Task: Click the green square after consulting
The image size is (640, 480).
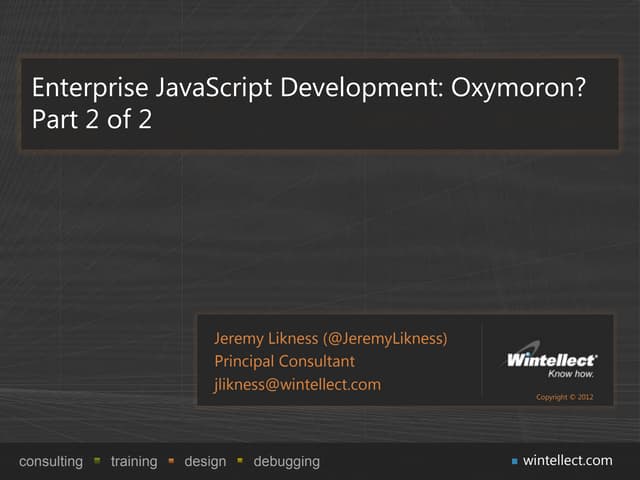Action: (x=97, y=461)
